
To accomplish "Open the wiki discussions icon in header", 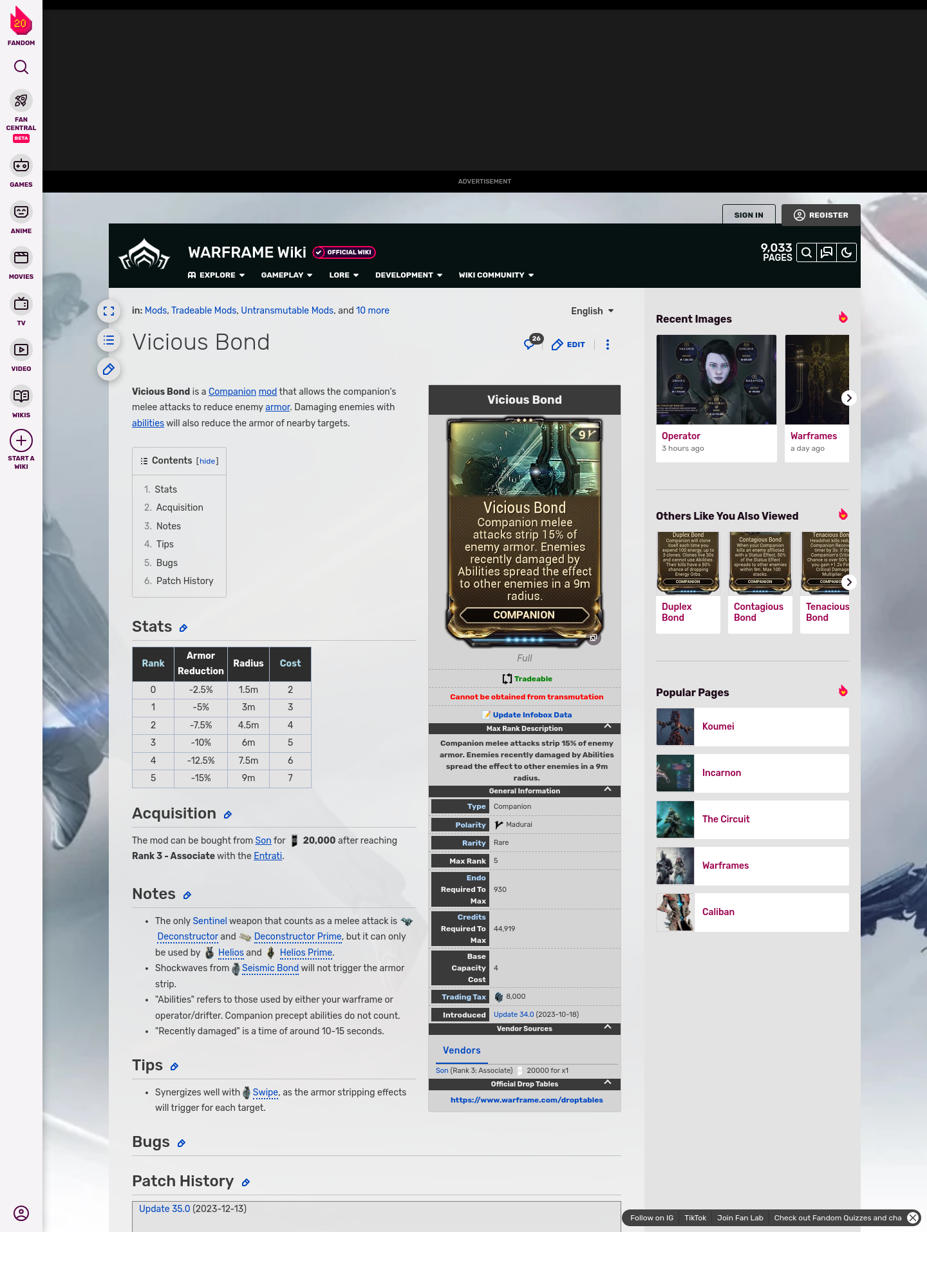I will (x=827, y=252).
